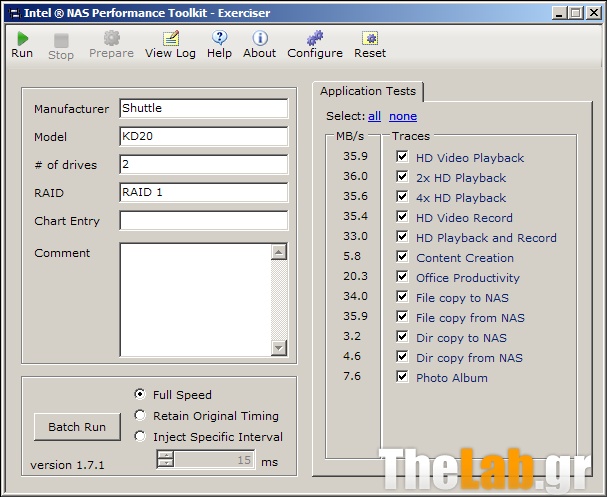Click the Prepare gear icon
The height and width of the screenshot is (497, 607).
point(111,38)
